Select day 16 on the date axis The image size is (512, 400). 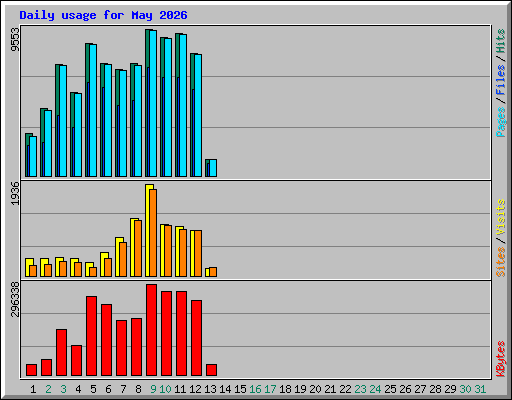coord(255,389)
